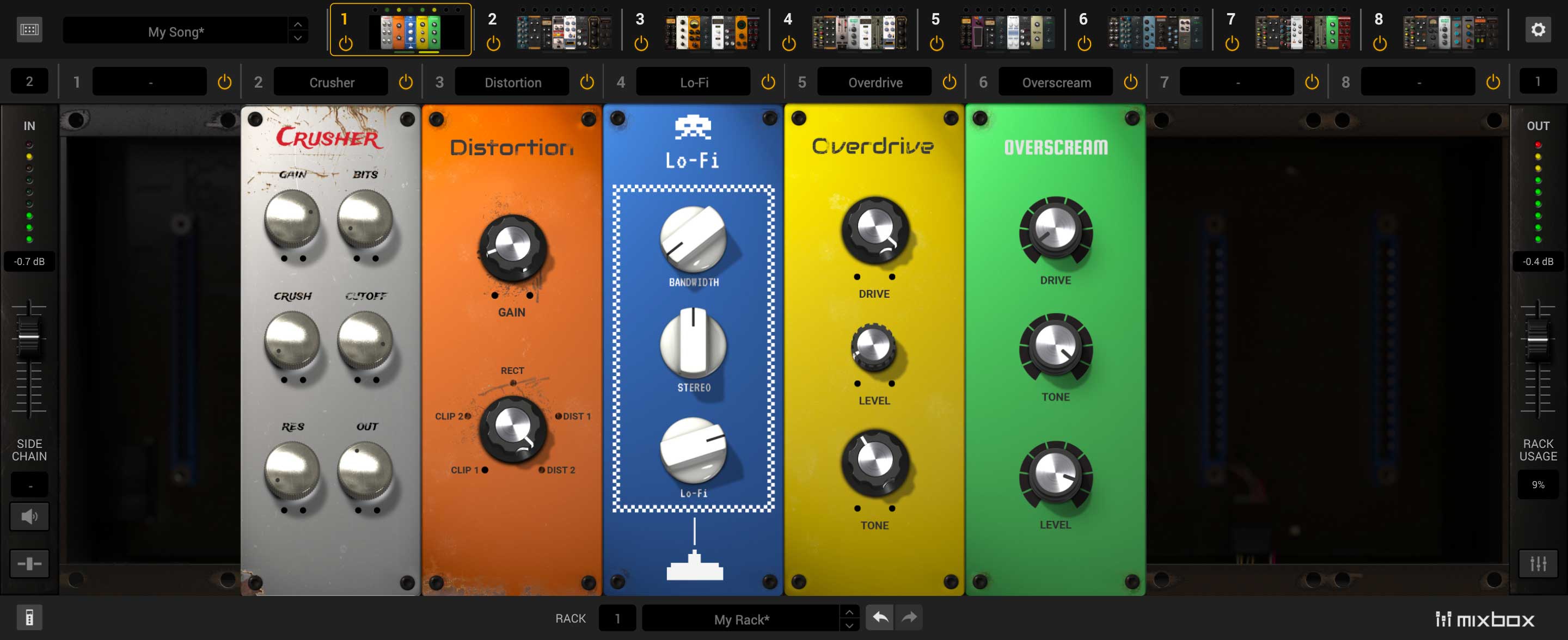Click the redo arrow button

point(909,618)
